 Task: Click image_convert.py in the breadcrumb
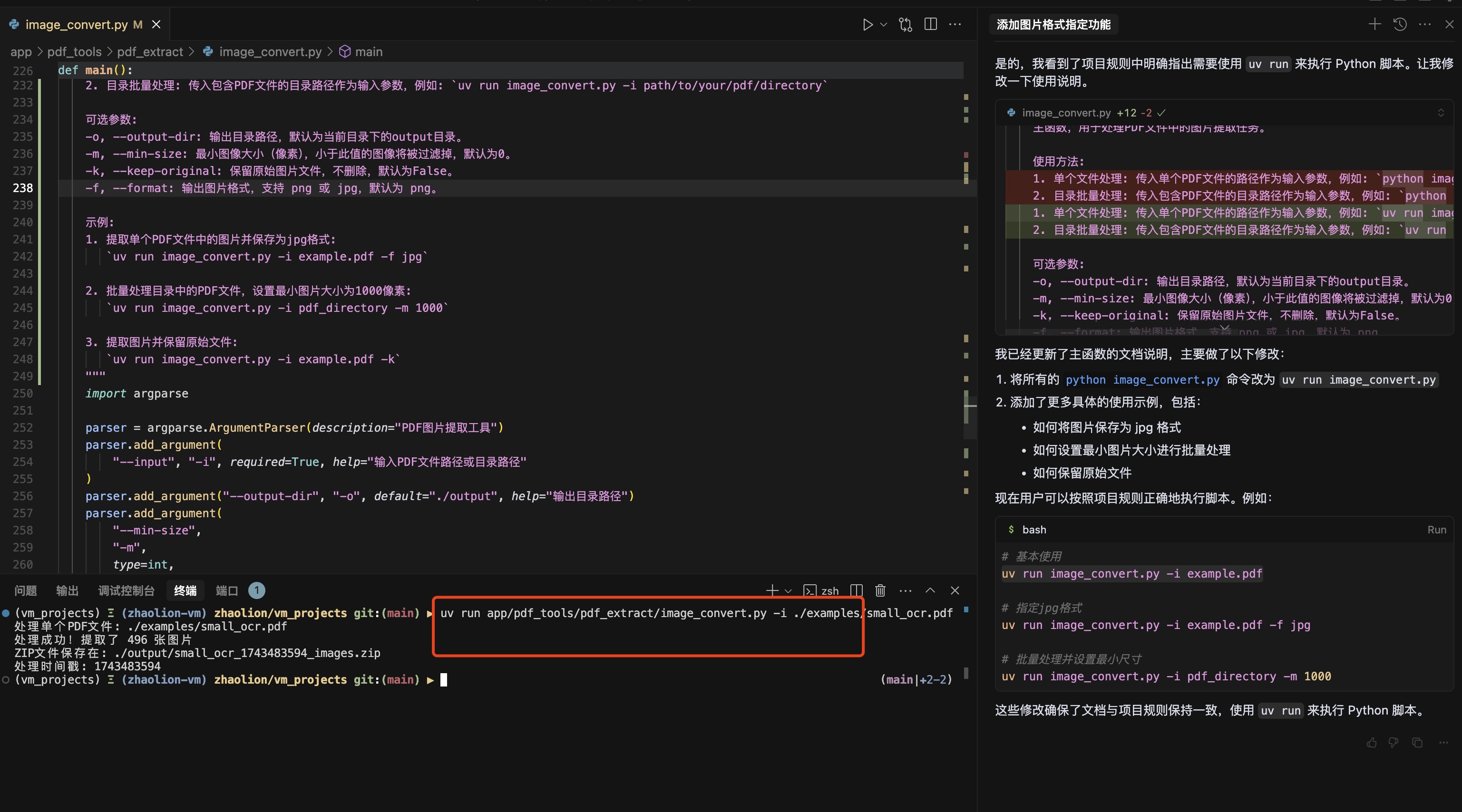pyautogui.click(x=270, y=52)
